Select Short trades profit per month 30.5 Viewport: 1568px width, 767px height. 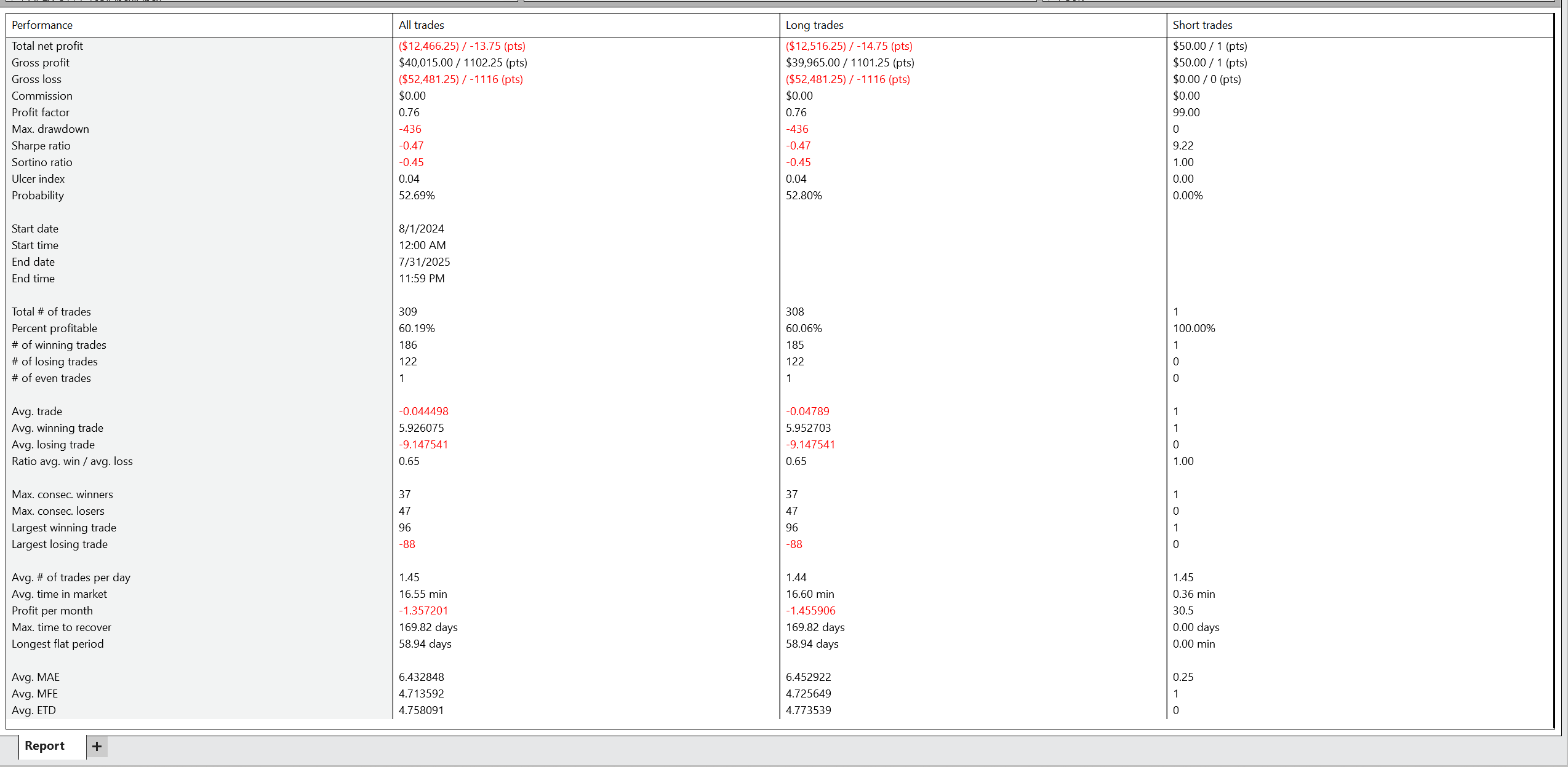tap(1183, 611)
